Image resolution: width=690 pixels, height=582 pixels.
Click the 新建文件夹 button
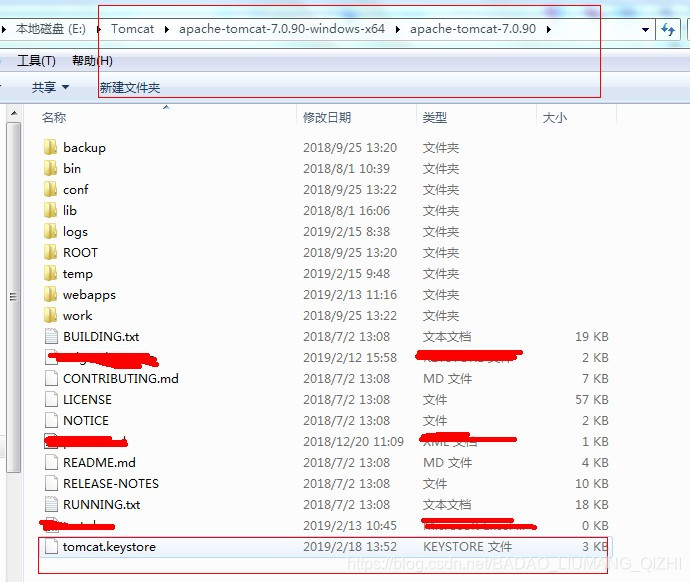(130, 88)
